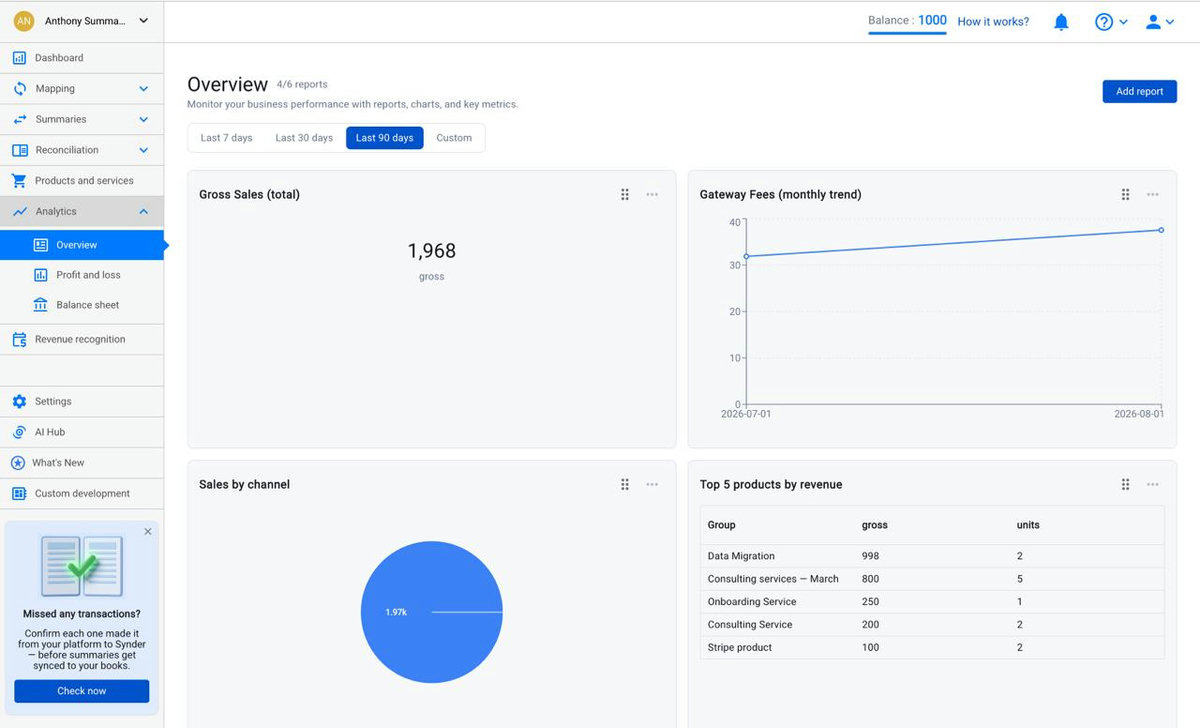Open Top 5 products more options

pyautogui.click(x=1153, y=485)
